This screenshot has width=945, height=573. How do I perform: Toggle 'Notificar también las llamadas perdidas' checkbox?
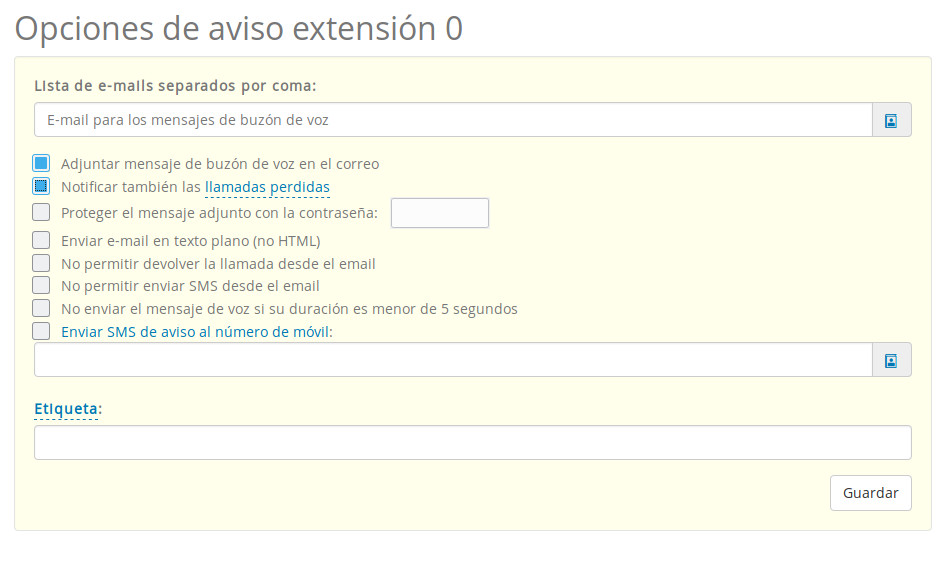[x=41, y=186]
